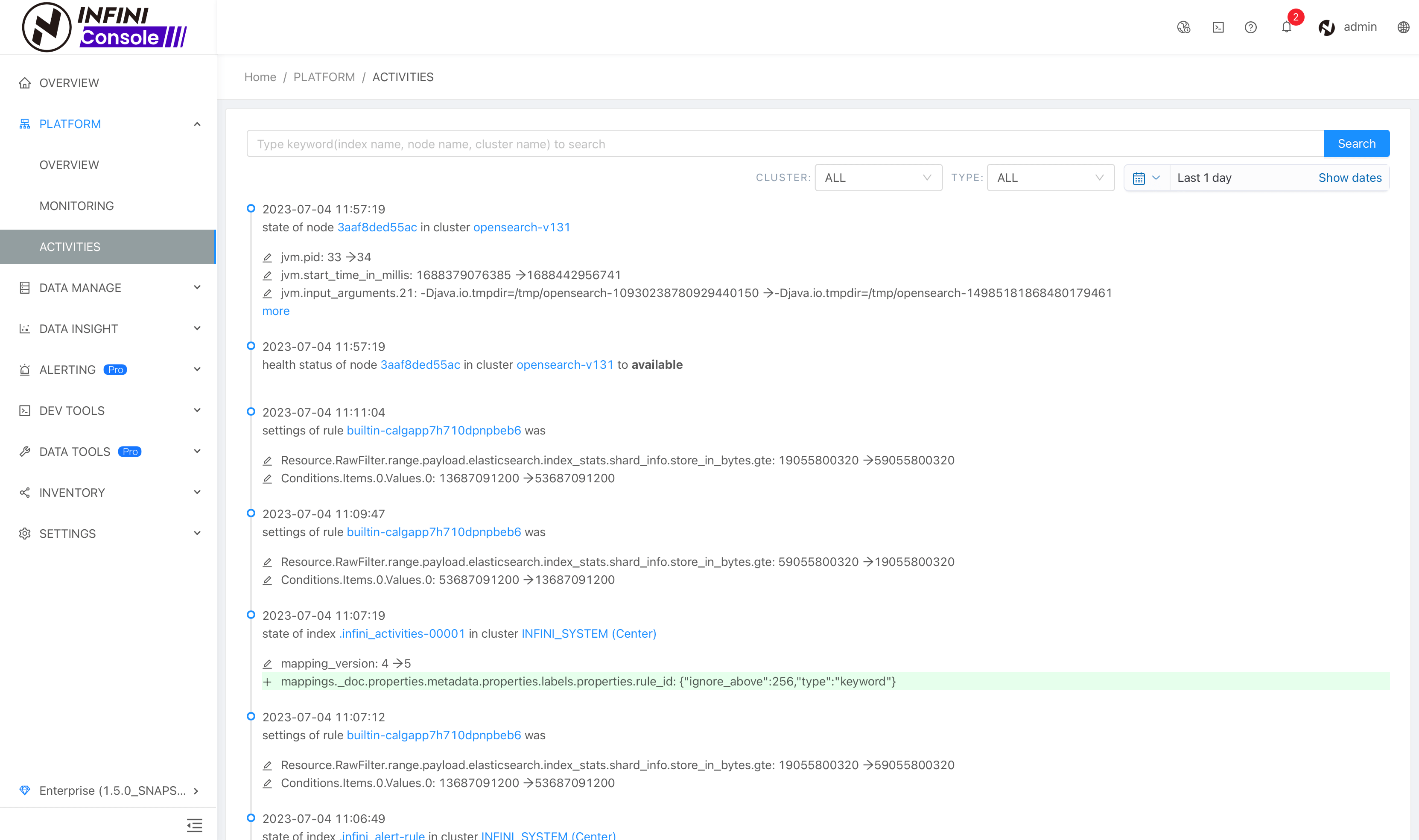Viewport: 1419px width, 840px height.
Task: Click the Search button
Action: pyautogui.click(x=1356, y=144)
